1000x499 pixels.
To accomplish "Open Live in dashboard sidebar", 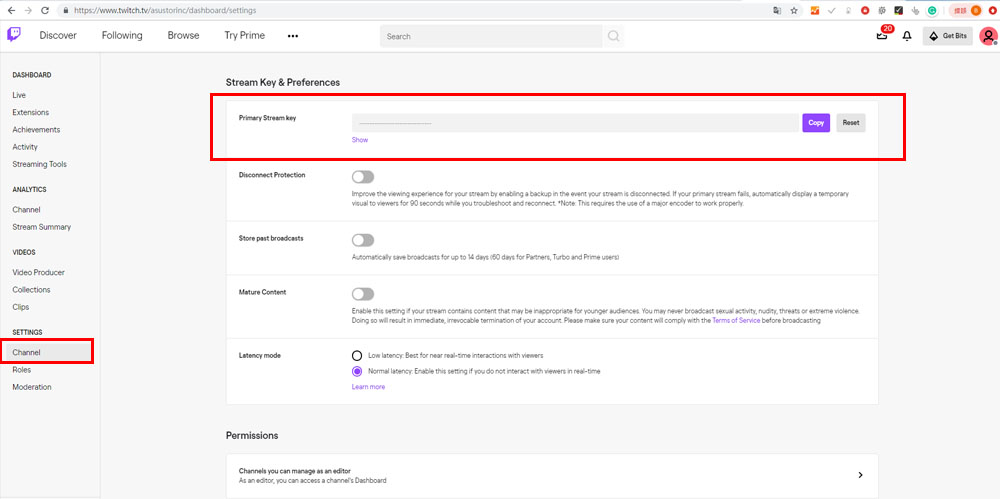I will (x=19, y=95).
